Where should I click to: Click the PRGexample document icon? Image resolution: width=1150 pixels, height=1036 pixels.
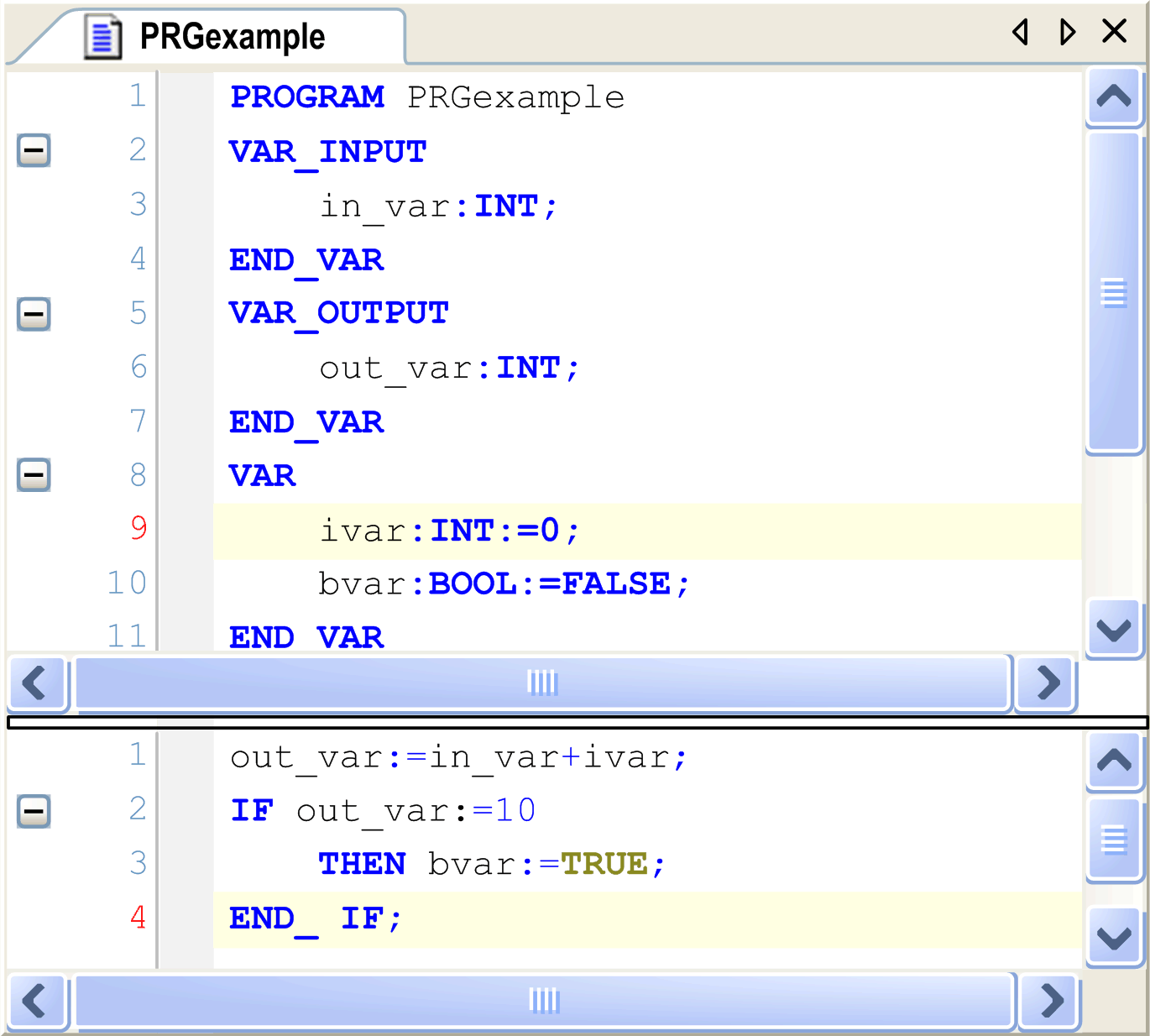pyautogui.click(x=102, y=38)
